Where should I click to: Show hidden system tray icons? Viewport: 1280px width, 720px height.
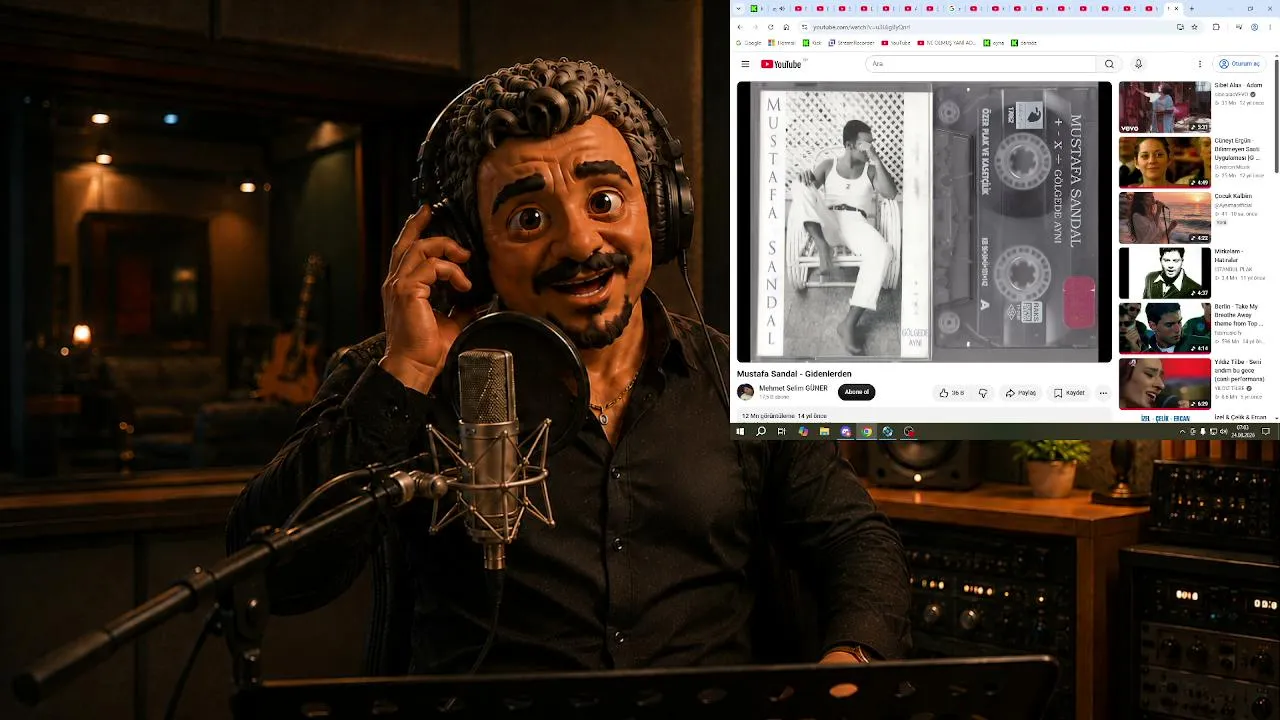1183,432
